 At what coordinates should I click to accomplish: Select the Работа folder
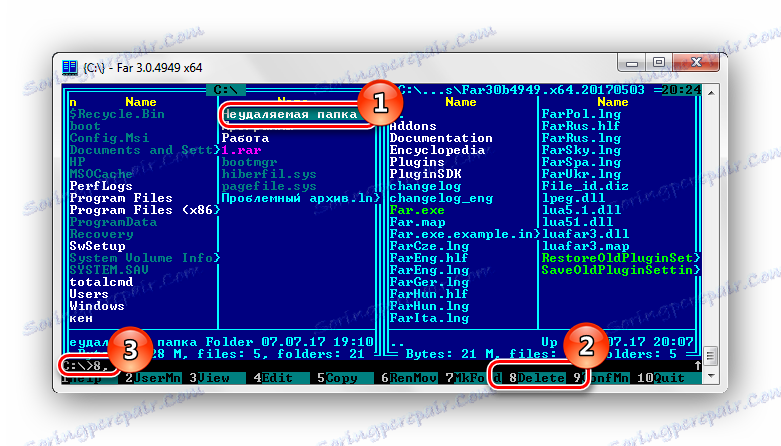[x=245, y=138]
